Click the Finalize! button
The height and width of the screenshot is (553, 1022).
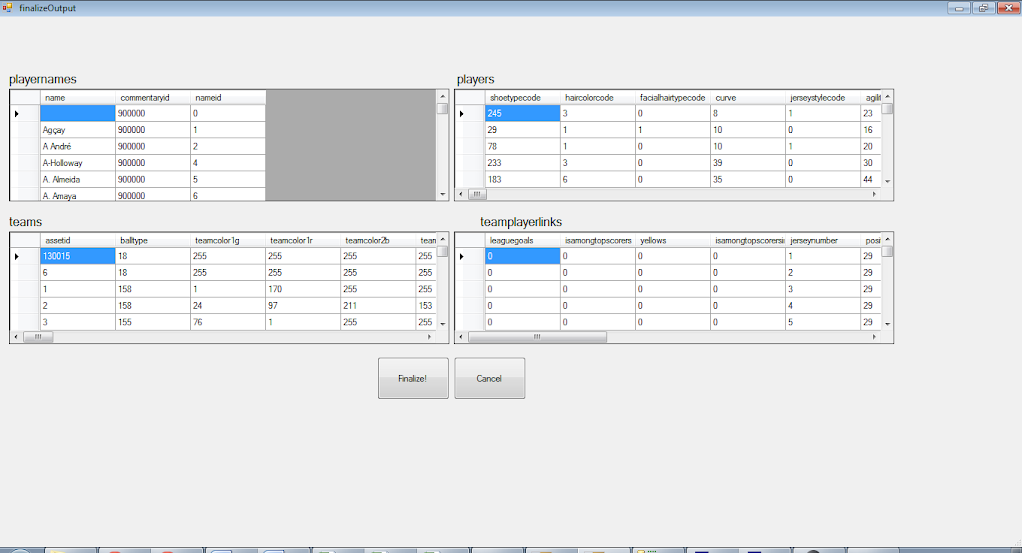coord(413,378)
